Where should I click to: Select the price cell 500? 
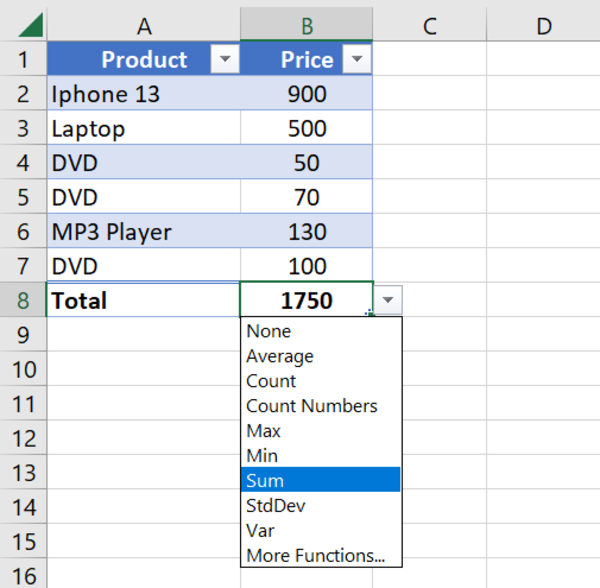click(307, 128)
